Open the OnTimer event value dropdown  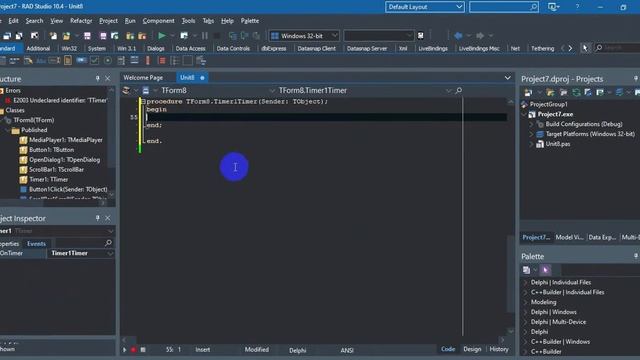coord(110,253)
